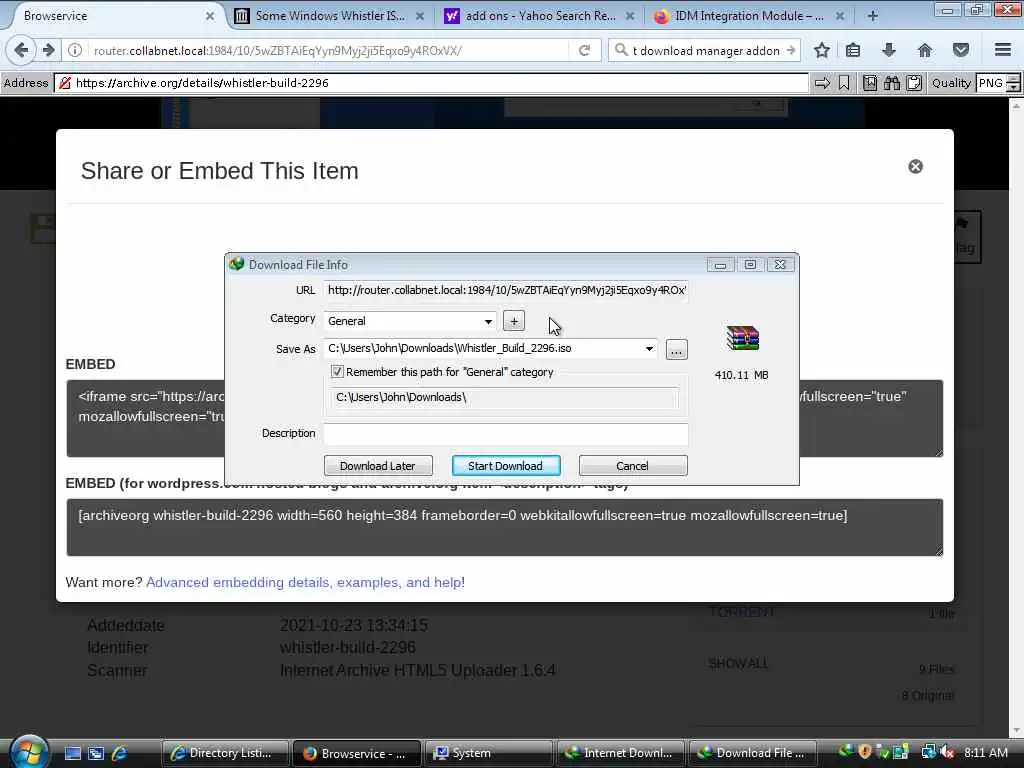Open Directory Listing taskbar item
Image resolution: width=1024 pixels, height=768 pixels.
(225, 753)
